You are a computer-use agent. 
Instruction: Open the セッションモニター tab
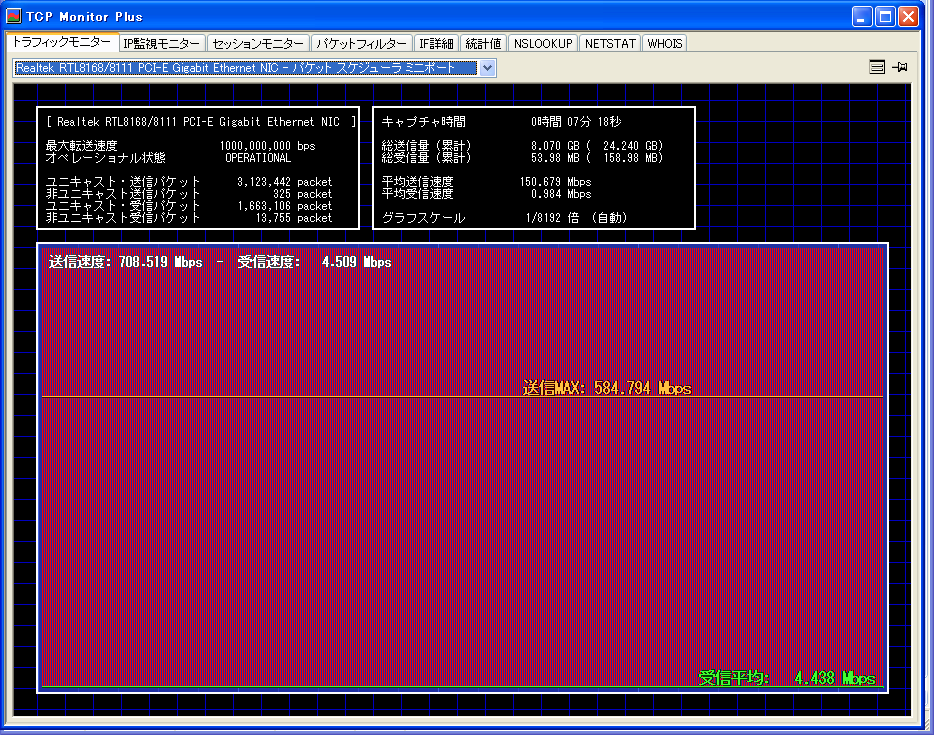click(x=258, y=44)
